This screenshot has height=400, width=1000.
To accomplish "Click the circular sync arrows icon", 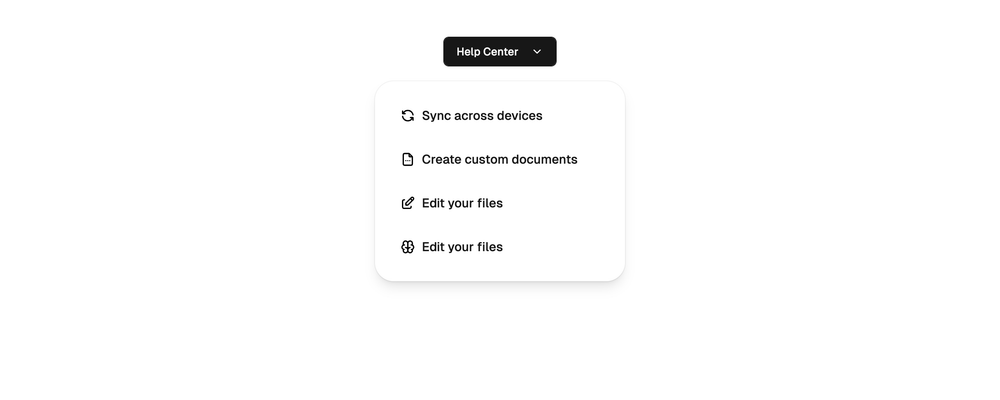I will (408, 115).
